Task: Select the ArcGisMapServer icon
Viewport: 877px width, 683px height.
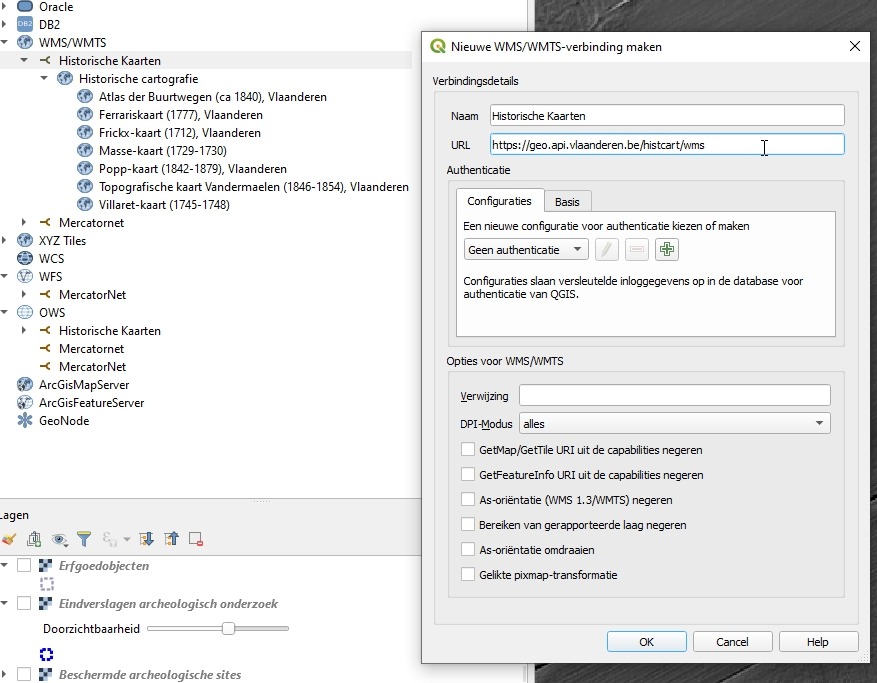Action: tap(25, 385)
